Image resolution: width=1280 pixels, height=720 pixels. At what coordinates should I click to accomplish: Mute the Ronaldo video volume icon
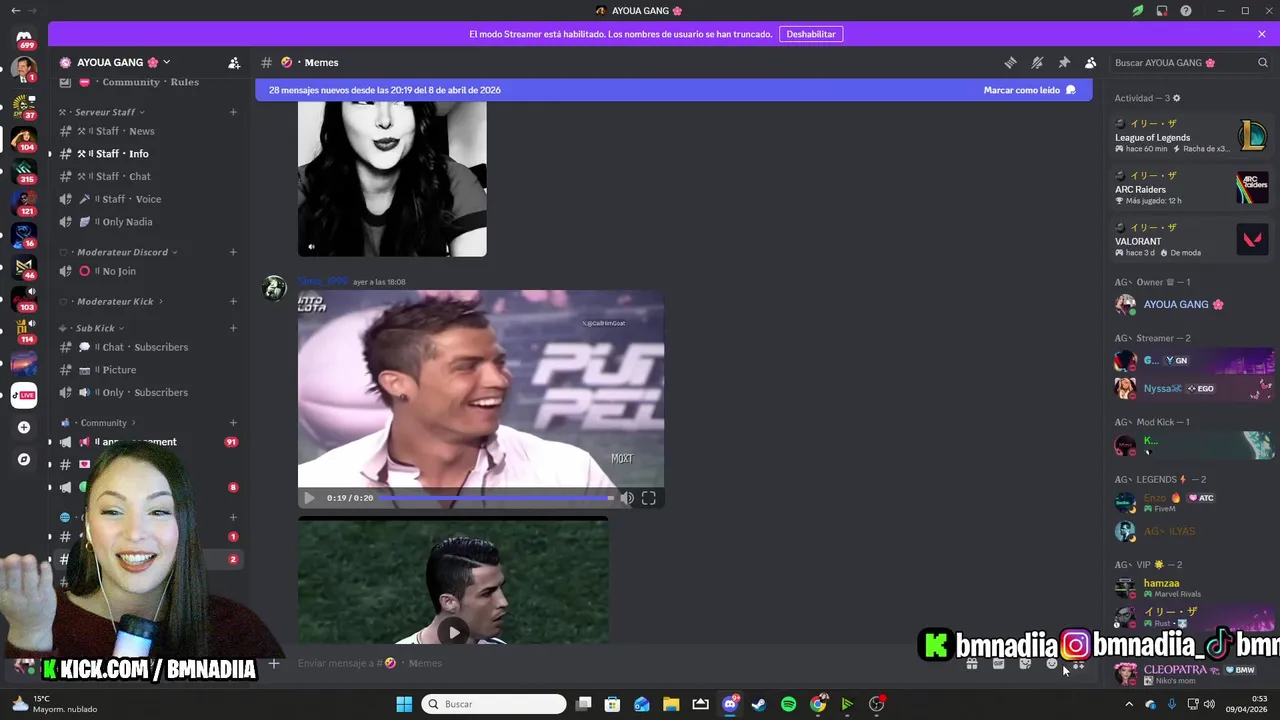(627, 498)
